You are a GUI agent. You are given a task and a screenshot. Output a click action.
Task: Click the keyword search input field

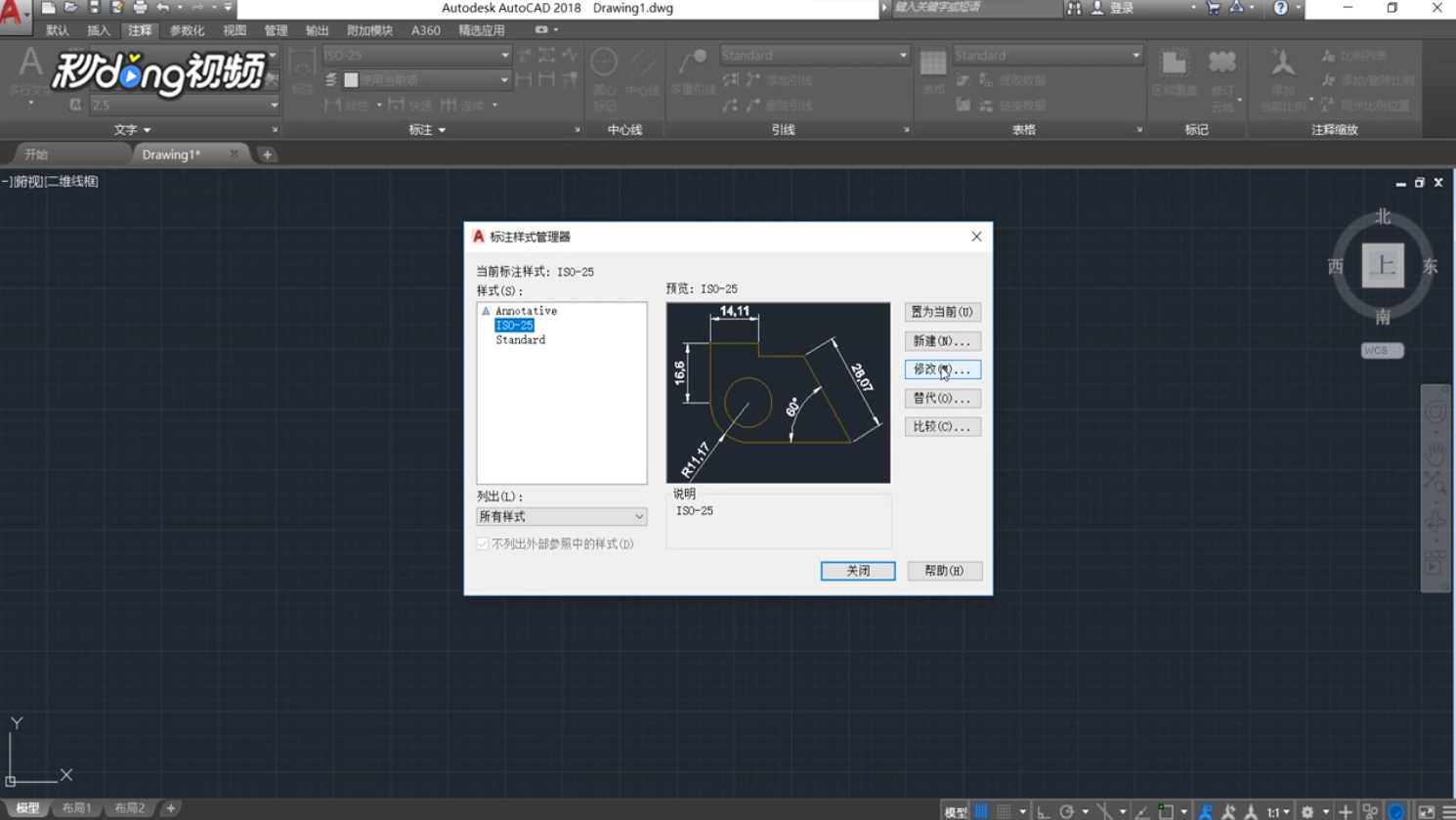(x=975, y=8)
